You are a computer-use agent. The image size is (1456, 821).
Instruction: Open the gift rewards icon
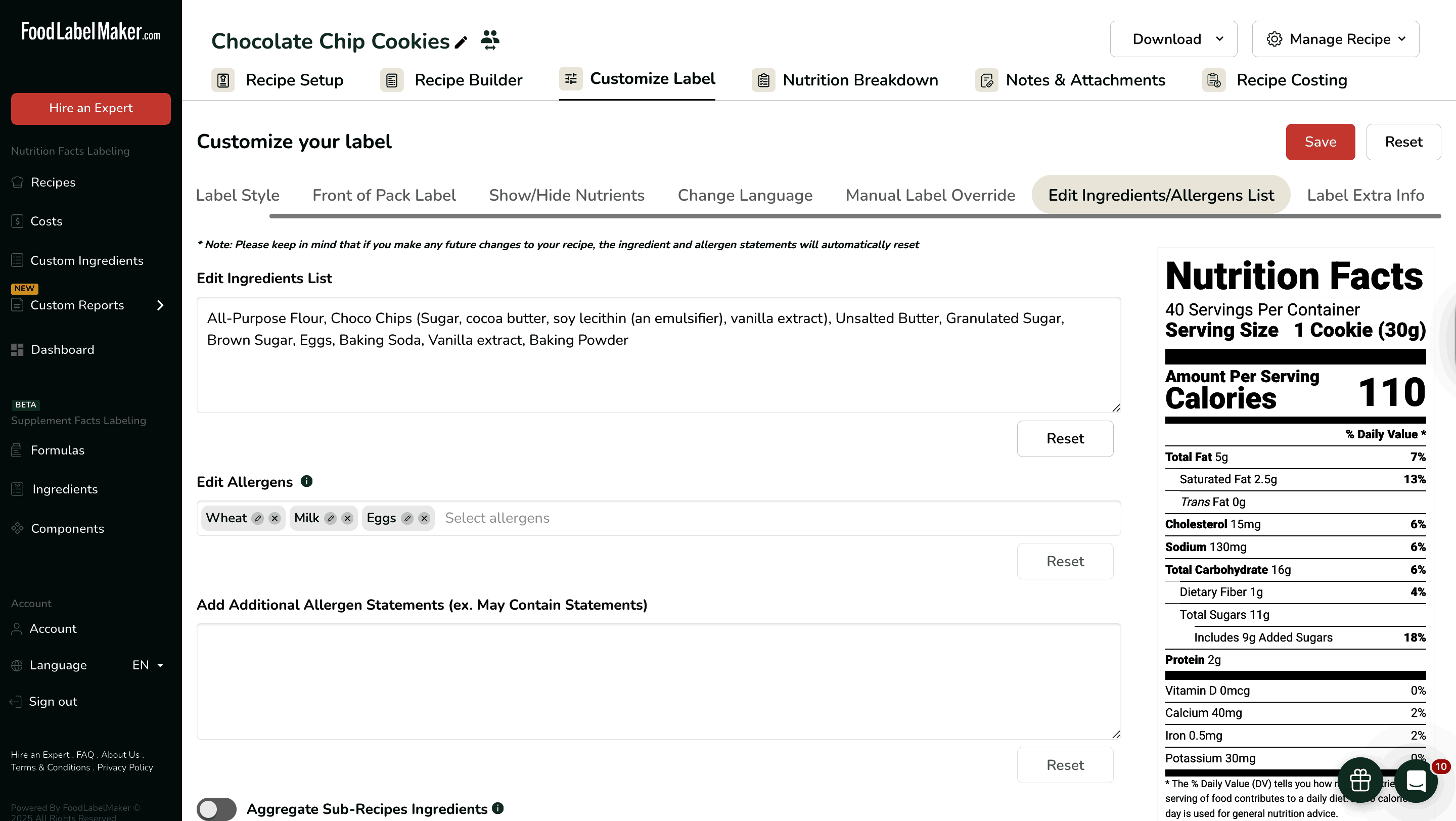(x=1360, y=781)
